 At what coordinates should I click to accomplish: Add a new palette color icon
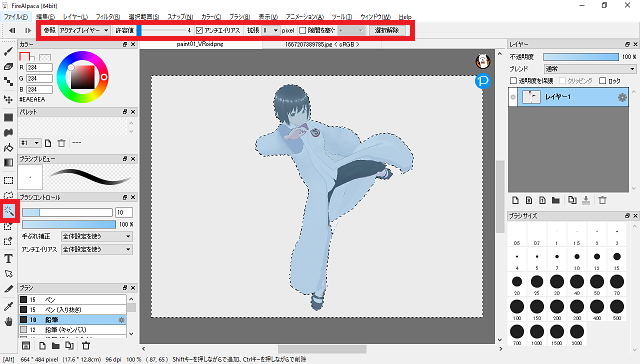(x=48, y=143)
